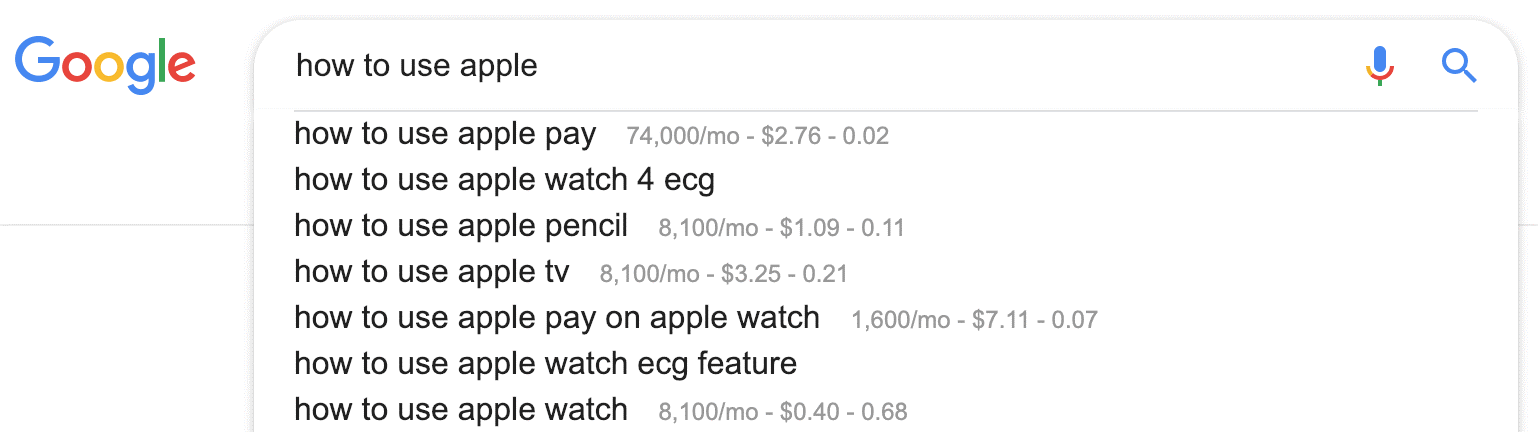Viewport: 1538px width, 432px height.
Task: Click the 0.68 competition score
Action: point(885,412)
